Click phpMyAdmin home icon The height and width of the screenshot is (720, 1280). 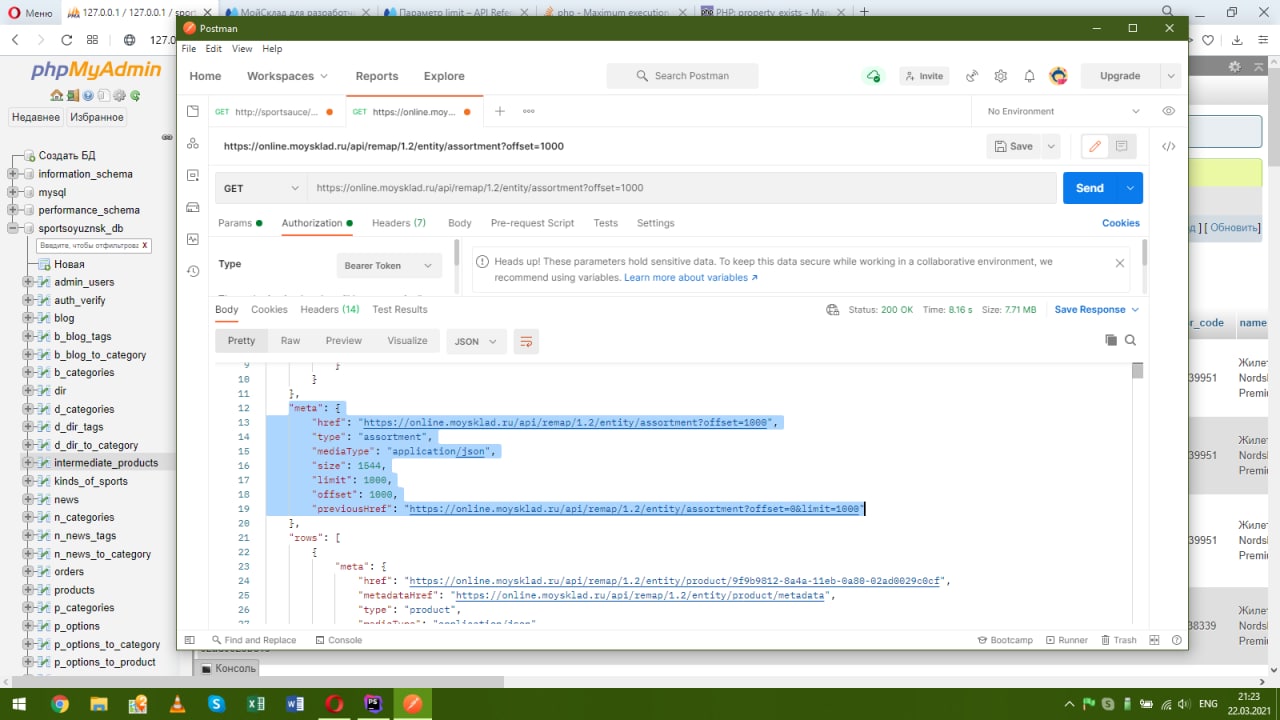[57, 96]
